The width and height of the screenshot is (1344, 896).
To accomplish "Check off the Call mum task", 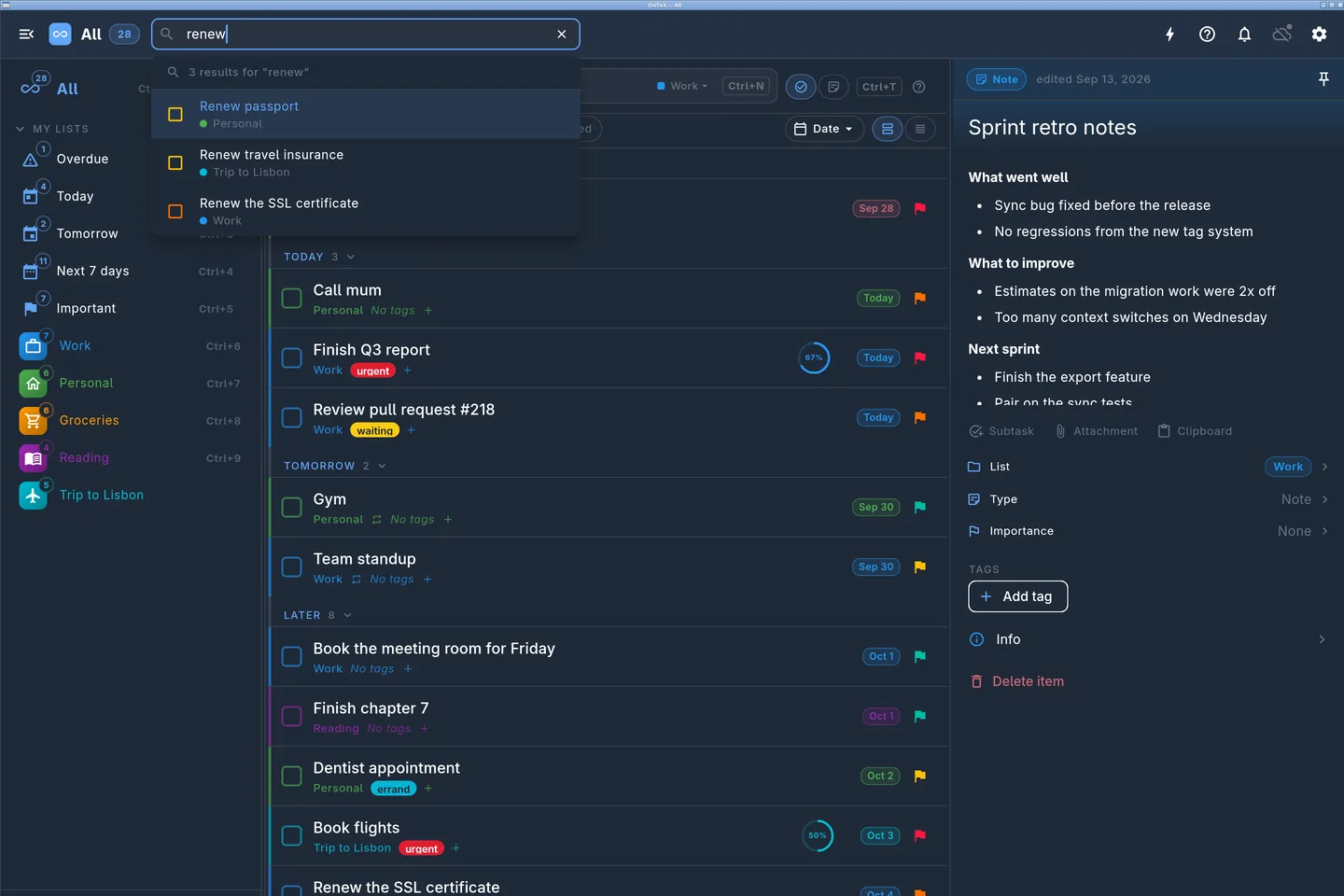I will pyautogui.click(x=292, y=299).
